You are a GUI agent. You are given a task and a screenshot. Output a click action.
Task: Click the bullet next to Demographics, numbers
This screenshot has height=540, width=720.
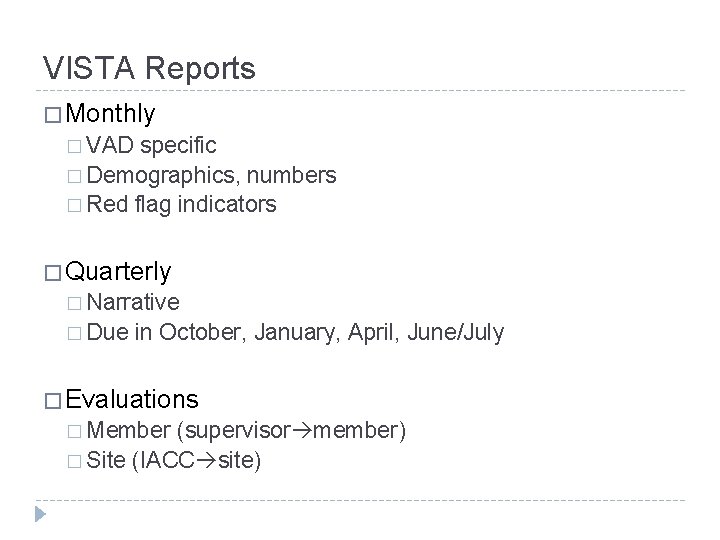tap(74, 176)
